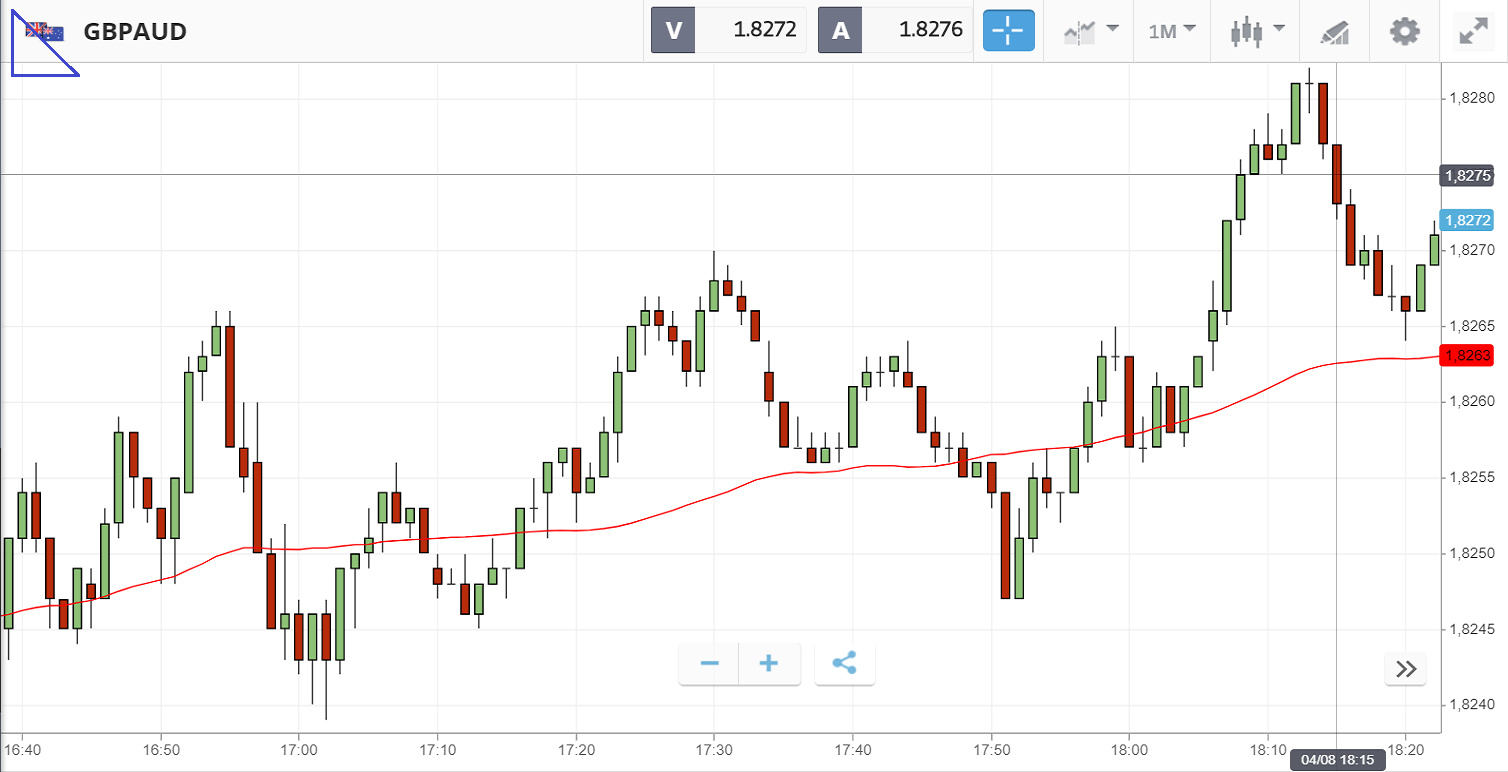Viewport: 1508px width, 772px height.
Task: Open the candlestick chart type dropdown
Action: [1257, 30]
